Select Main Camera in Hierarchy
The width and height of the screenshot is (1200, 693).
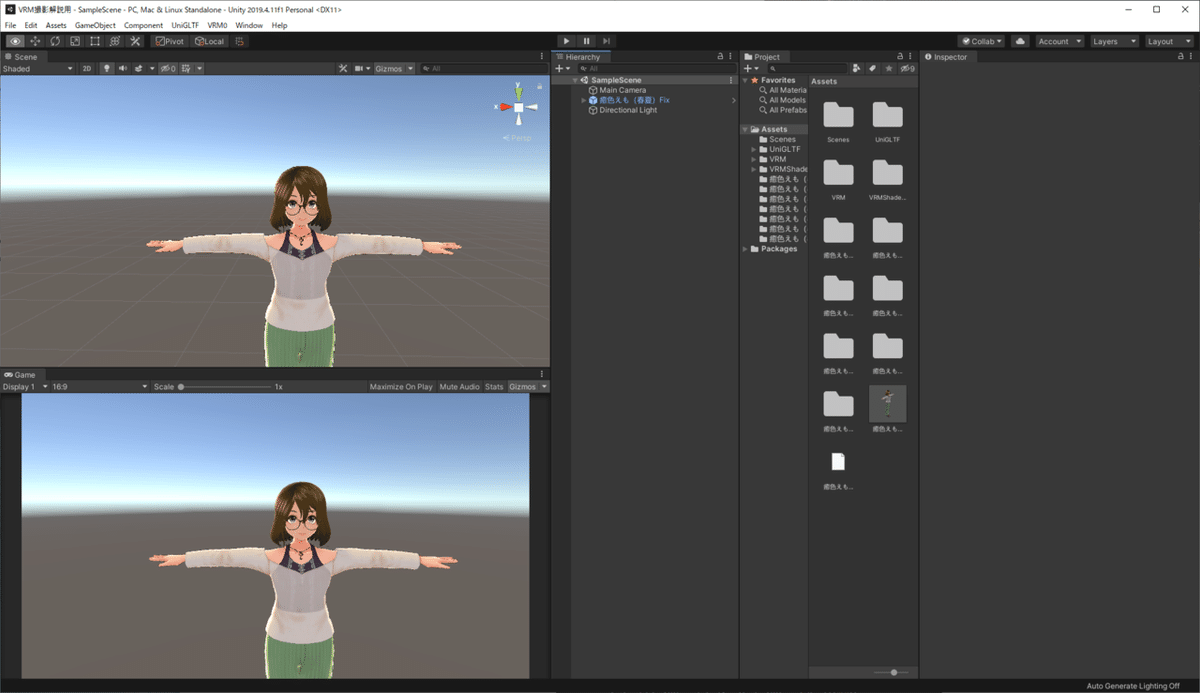click(x=622, y=90)
